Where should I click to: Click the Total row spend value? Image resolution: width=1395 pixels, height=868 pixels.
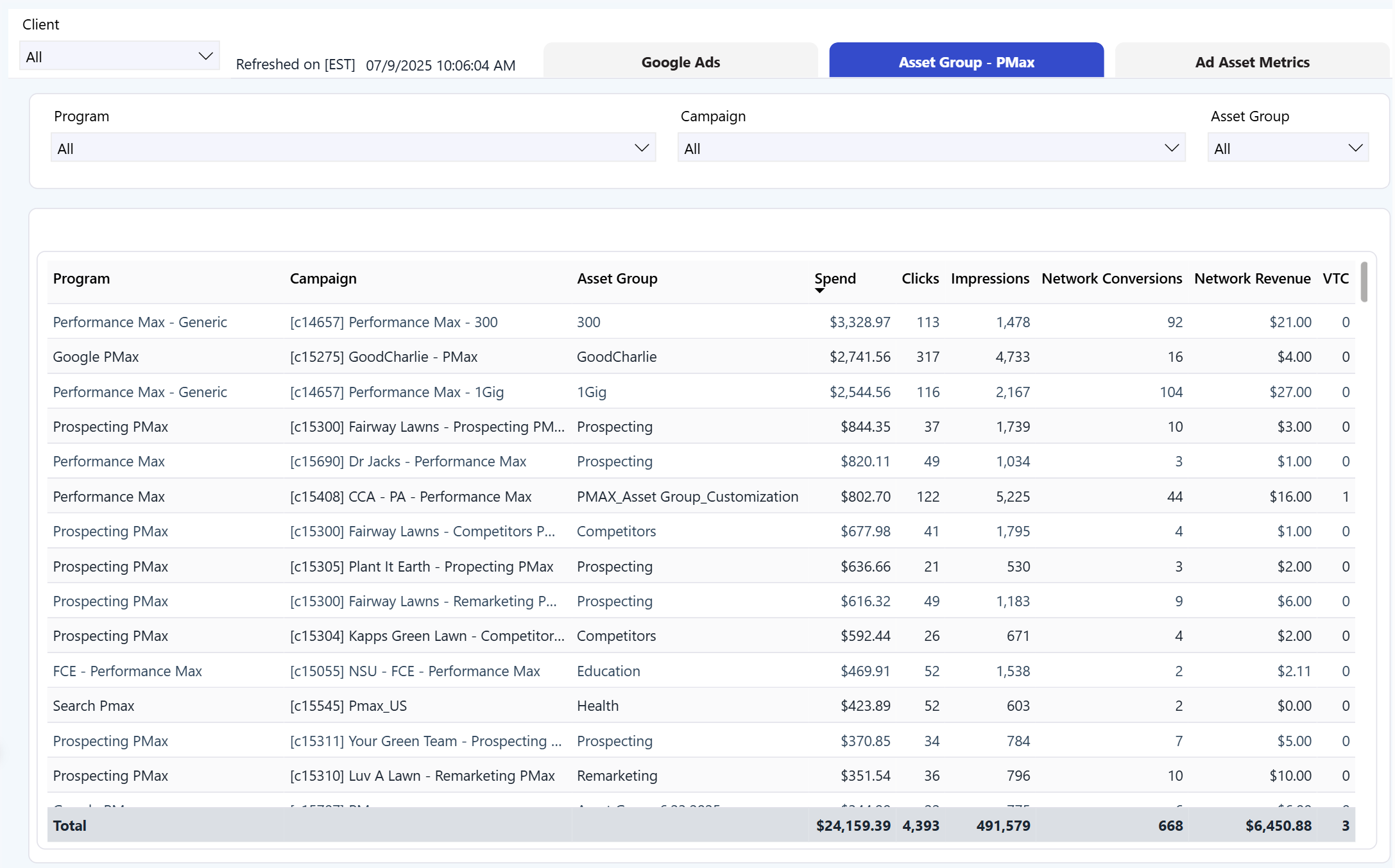(852, 826)
